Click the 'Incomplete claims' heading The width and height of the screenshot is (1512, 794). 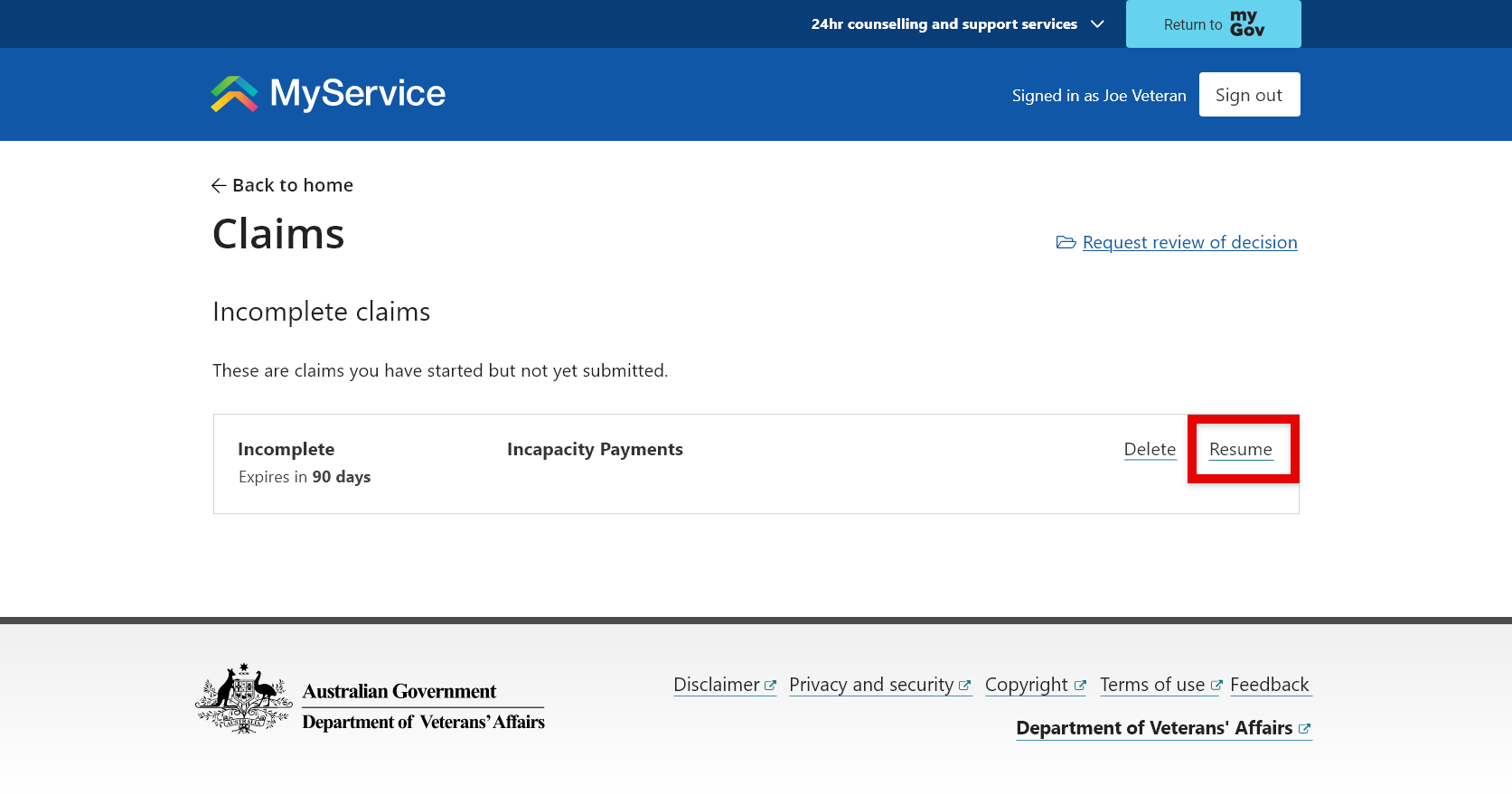click(321, 312)
